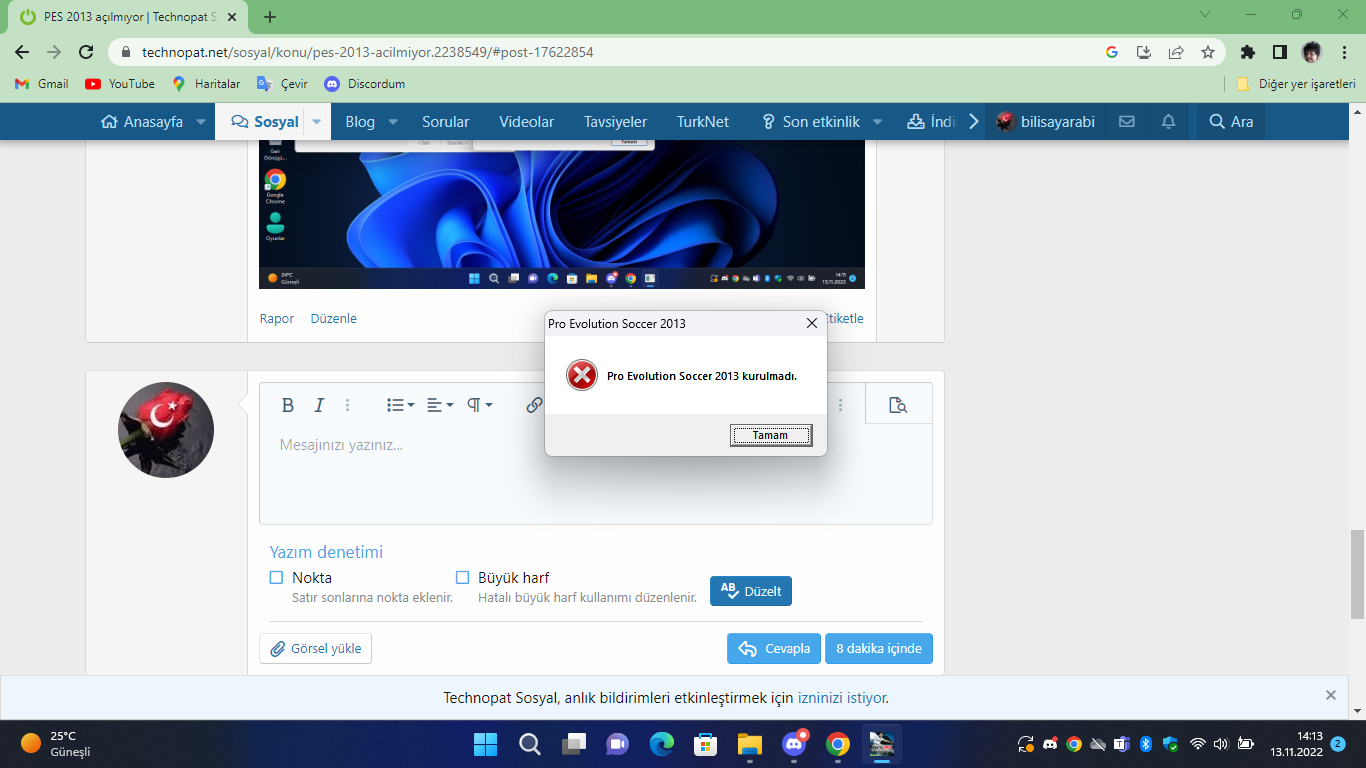Toggle italic formatting in the message editor
Image resolution: width=1366 pixels, height=768 pixels.
click(319, 405)
